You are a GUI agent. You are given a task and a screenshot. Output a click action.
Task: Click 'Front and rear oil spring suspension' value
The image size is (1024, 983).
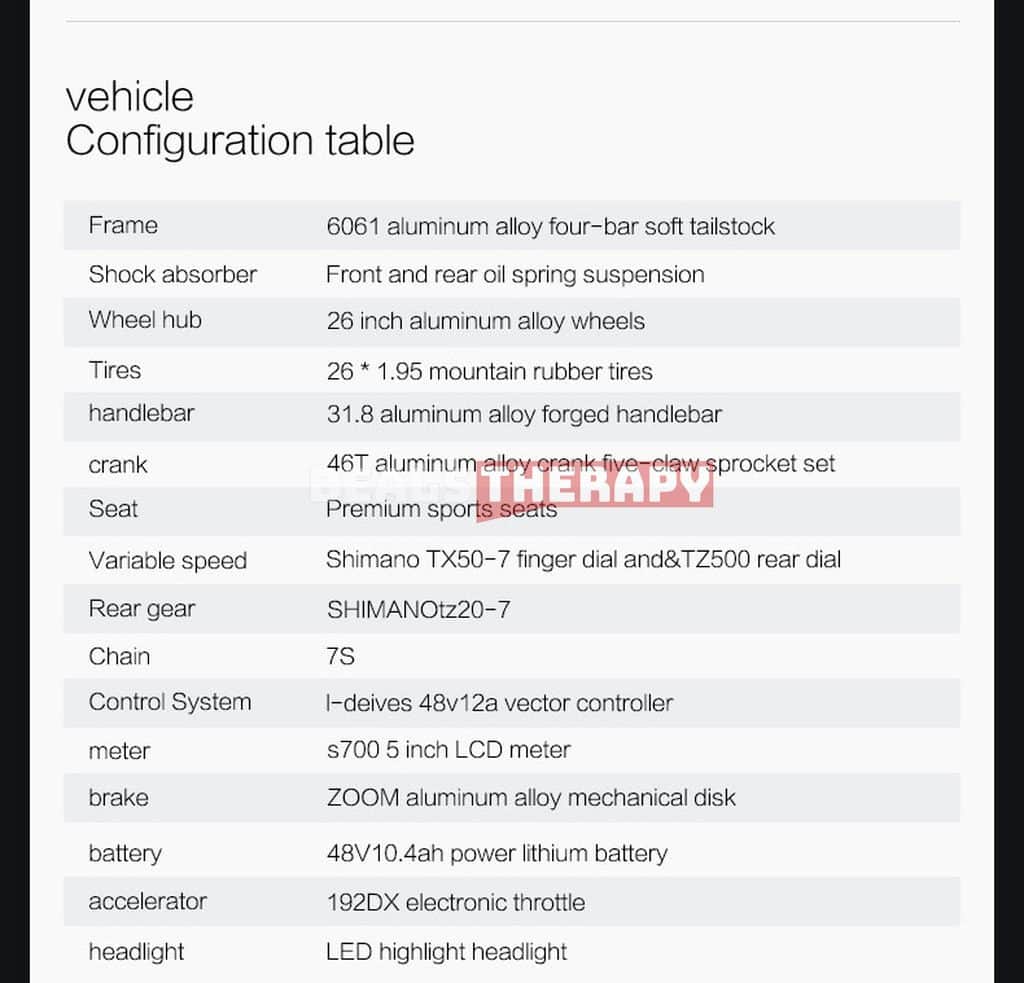515,275
